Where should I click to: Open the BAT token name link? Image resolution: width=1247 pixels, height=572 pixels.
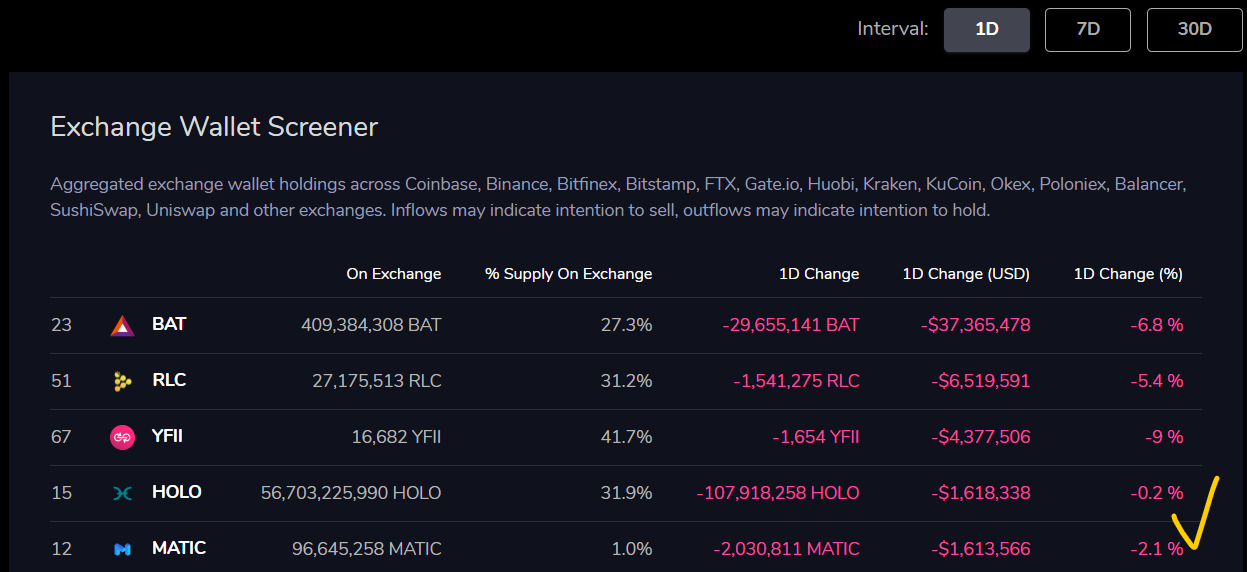[169, 325]
